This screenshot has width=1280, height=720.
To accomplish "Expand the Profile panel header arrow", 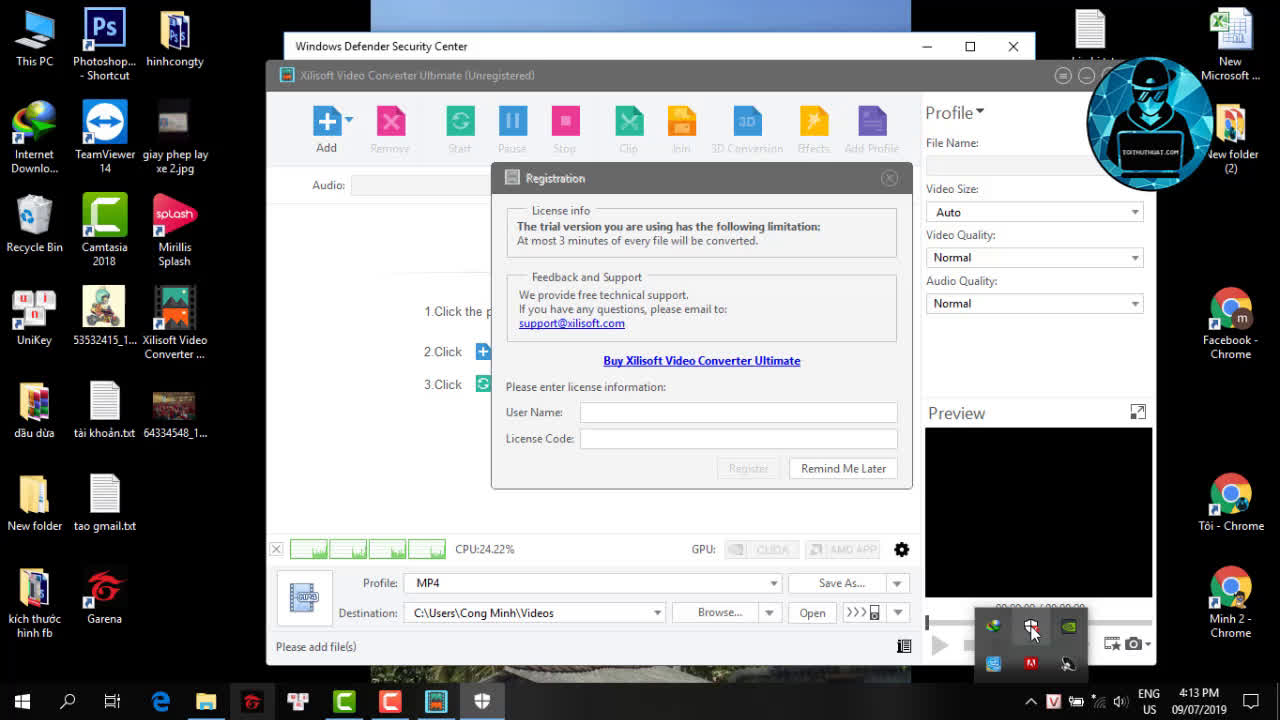I will click(x=980, y=111).
